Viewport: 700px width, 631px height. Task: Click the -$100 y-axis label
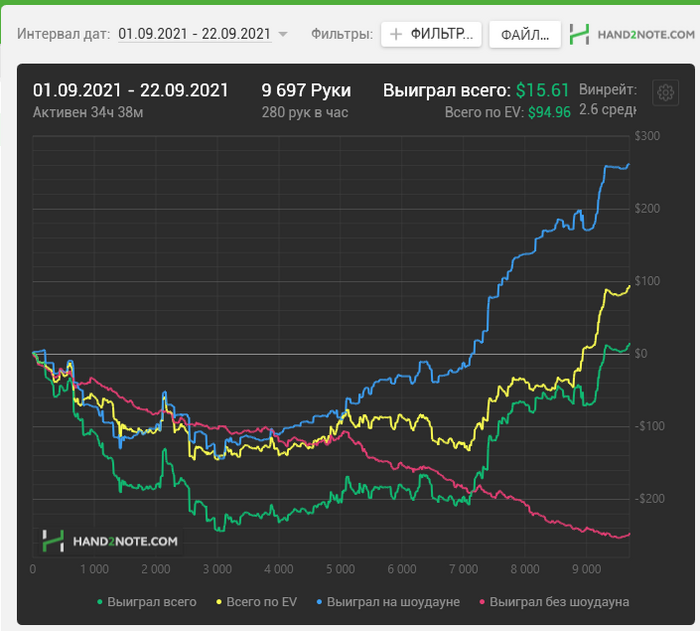coord(650,426)
